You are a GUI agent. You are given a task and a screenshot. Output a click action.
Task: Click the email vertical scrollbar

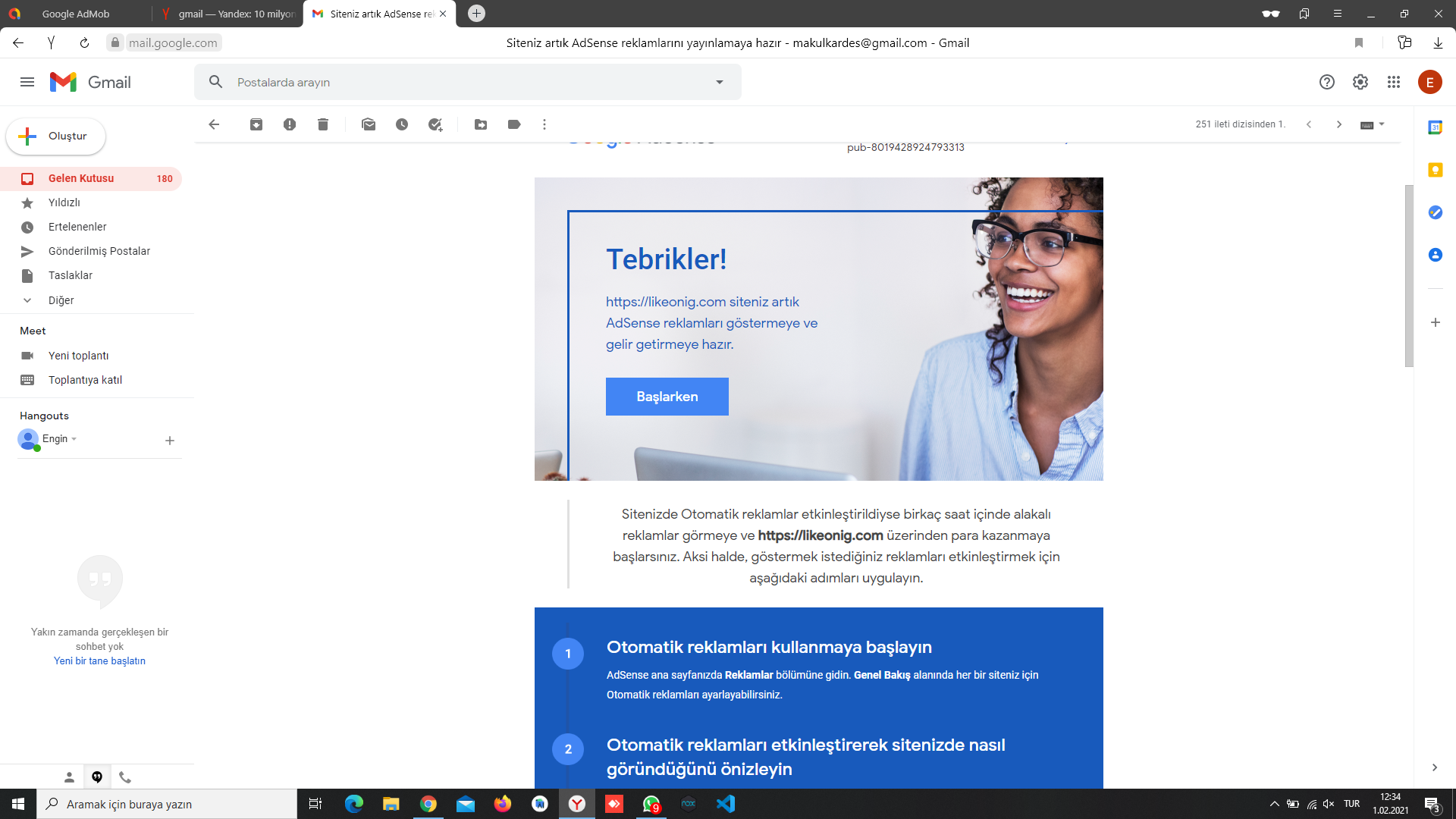[x=1409, y=276]
